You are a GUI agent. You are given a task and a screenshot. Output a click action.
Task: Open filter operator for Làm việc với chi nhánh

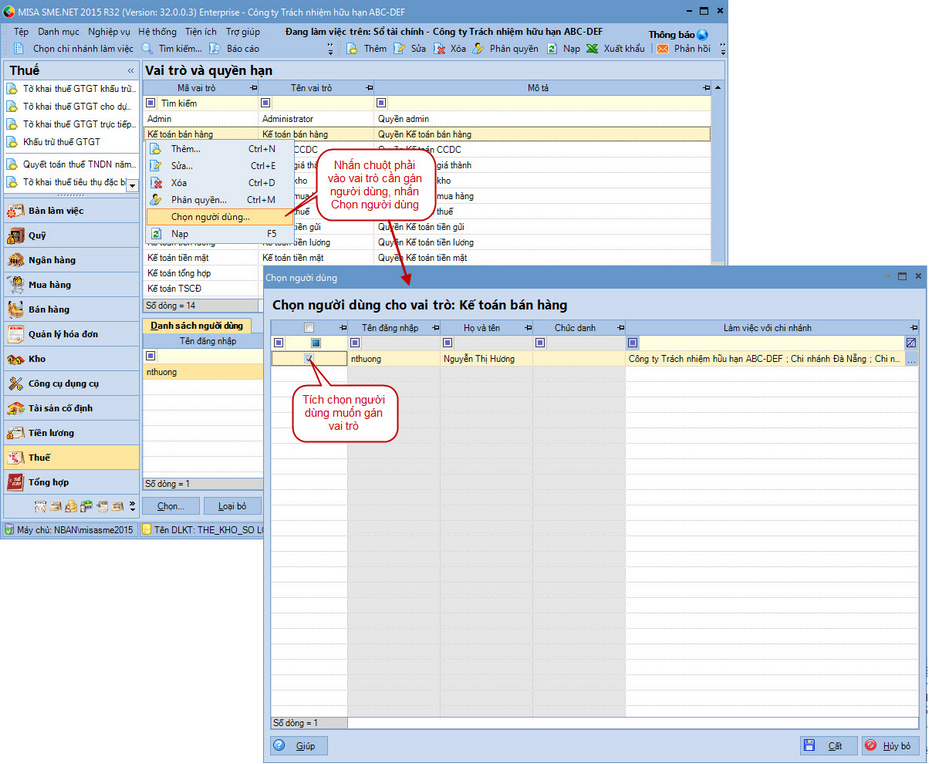point(632,343)
